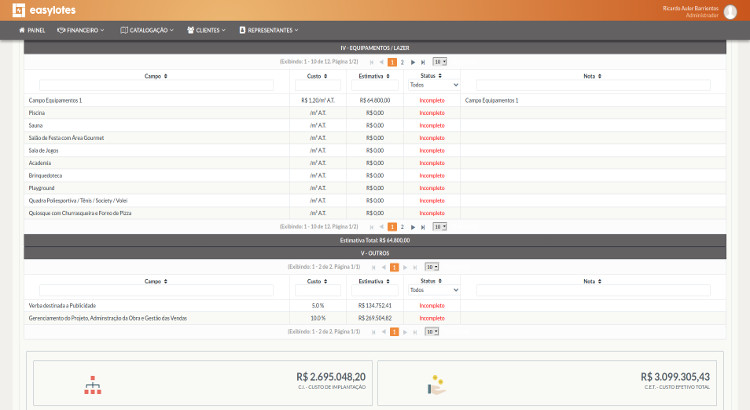Open the Status filter dropdown in Equipamentos

coord(434,85)
